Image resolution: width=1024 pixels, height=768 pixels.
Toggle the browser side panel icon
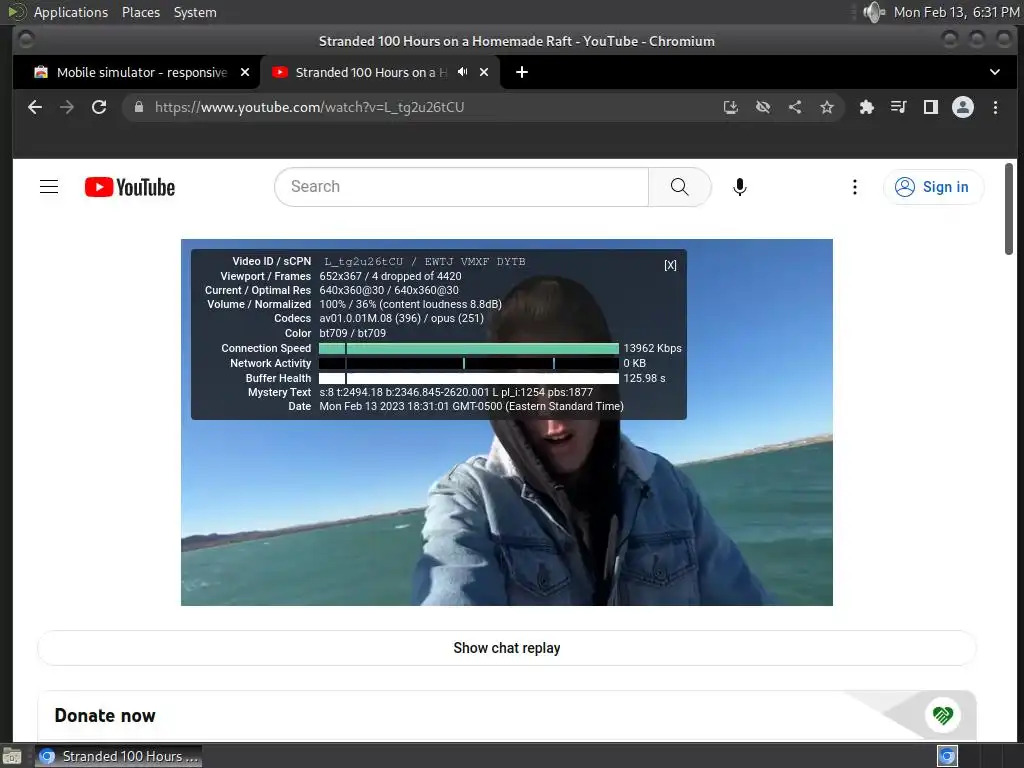pyautogui.click(x=931, y=107)
